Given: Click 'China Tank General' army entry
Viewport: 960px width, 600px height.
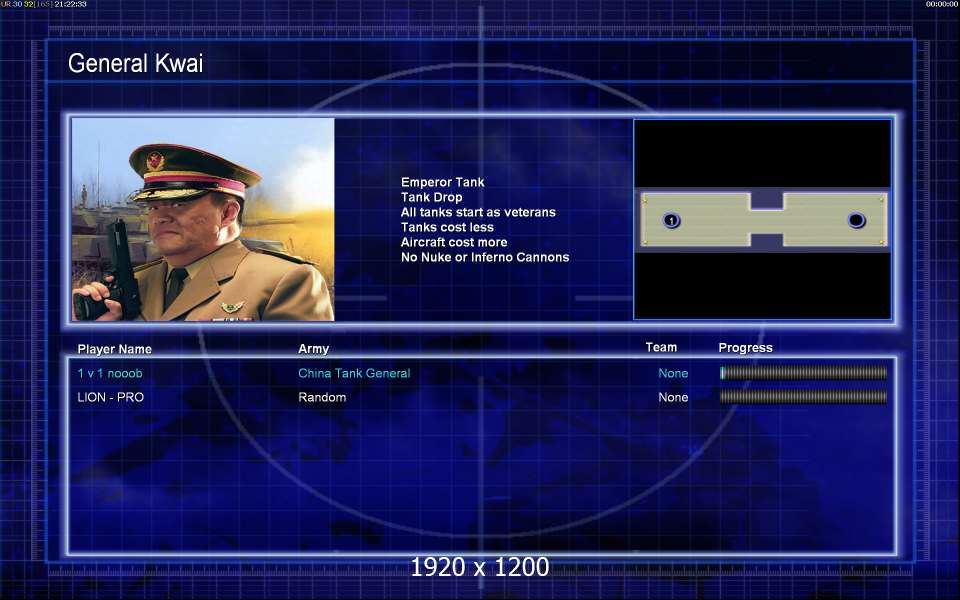Looking at the screenshot, I should pos(354,373).
